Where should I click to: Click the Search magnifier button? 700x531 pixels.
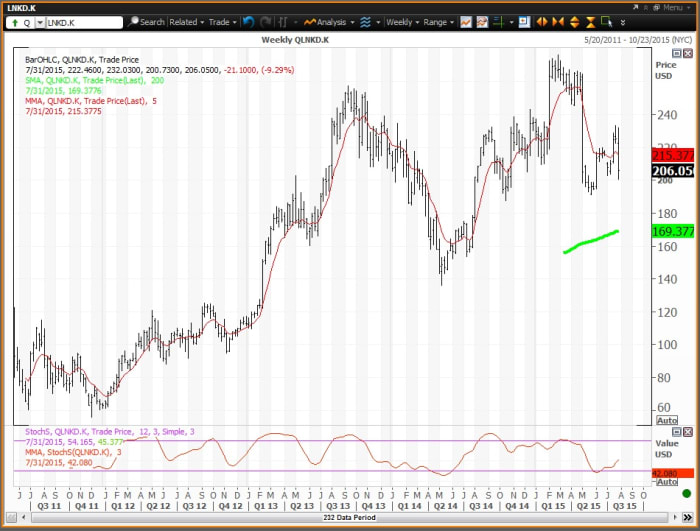pyautogui.click(x=147, y=21)
